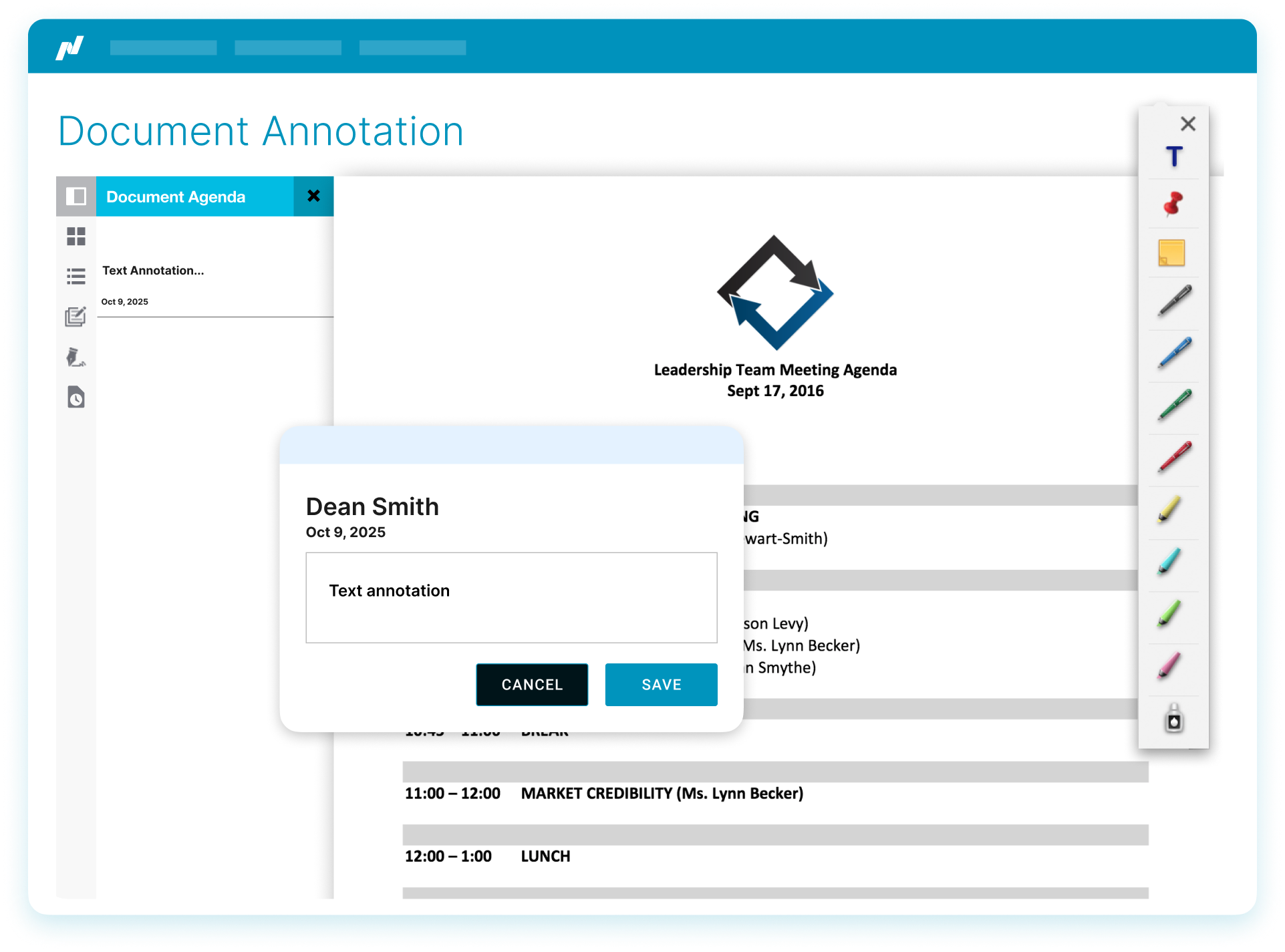Pick the black pen tool
This screenshot has height=952, width=1285.
(x=1174, y=301)
